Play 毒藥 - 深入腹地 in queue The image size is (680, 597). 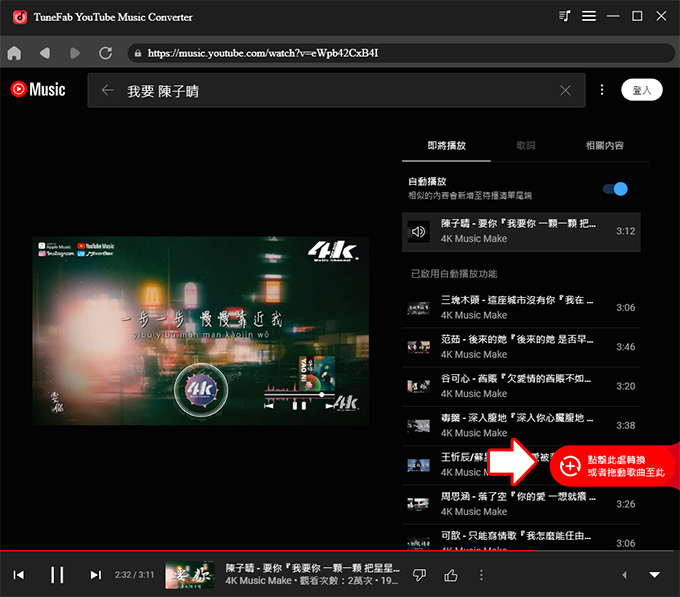[521, 425]
